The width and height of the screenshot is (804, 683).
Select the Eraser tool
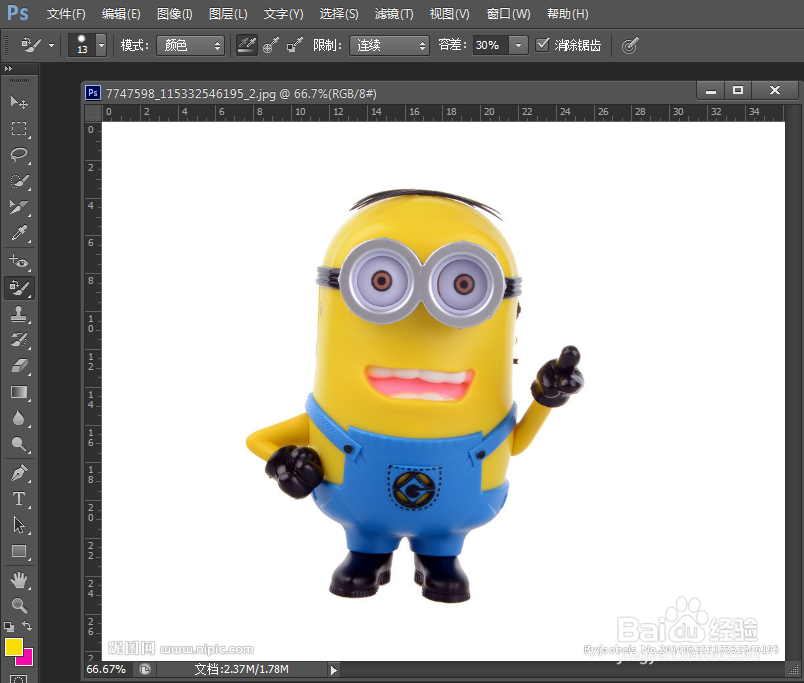point(19,366)
